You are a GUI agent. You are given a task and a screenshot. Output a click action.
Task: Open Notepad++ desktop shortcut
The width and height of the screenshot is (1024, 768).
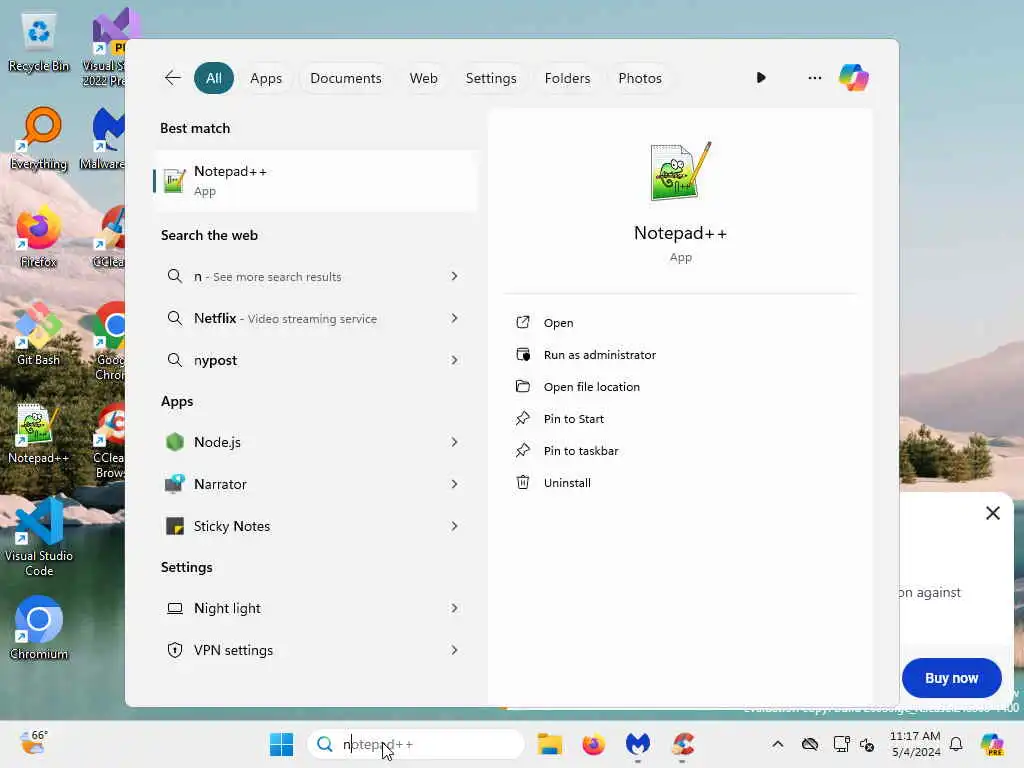[x=39, y=434]
